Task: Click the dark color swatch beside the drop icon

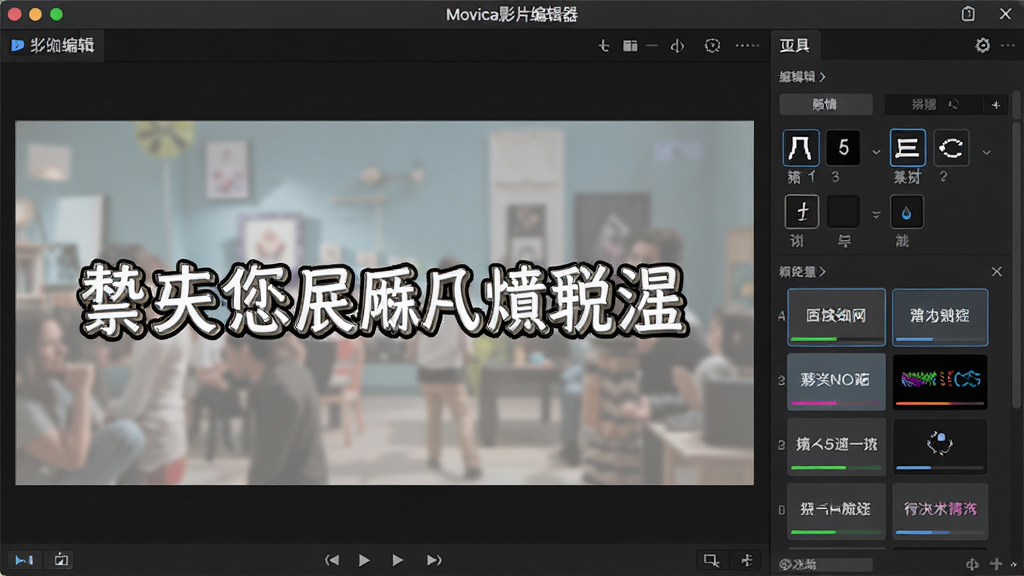Action: 843,212
